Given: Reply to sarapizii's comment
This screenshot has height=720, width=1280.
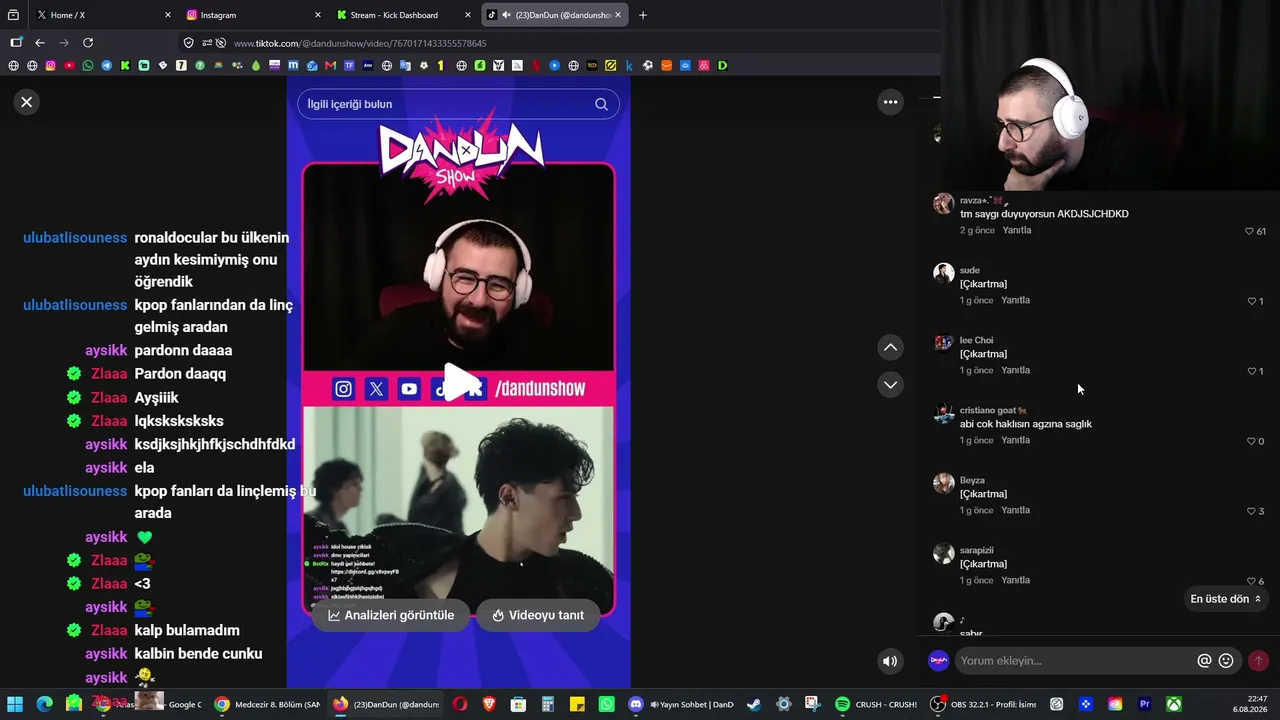Looking at the screenshot, I should (x=1016, y=580).
